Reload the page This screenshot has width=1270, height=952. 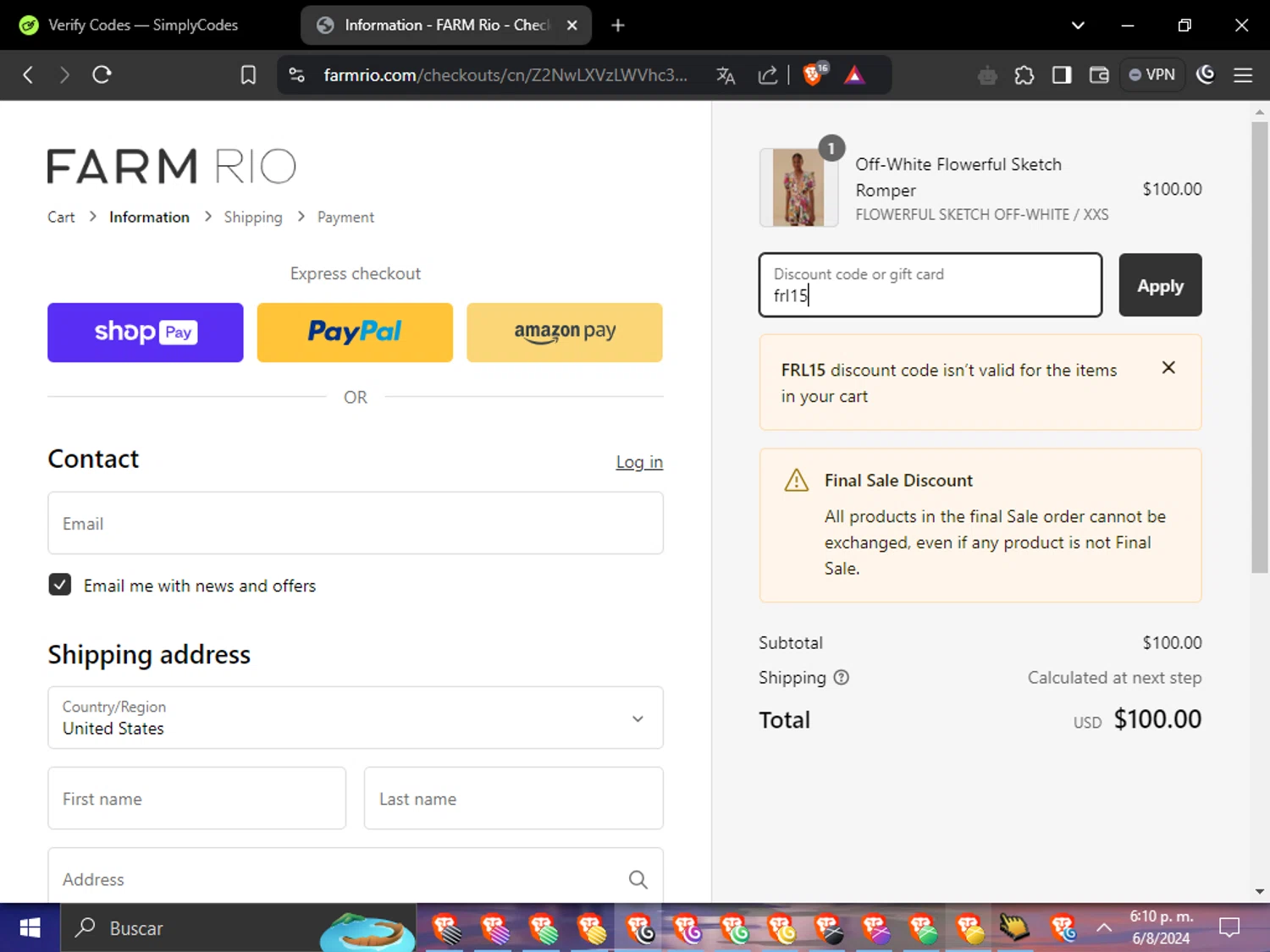(102, 74)
